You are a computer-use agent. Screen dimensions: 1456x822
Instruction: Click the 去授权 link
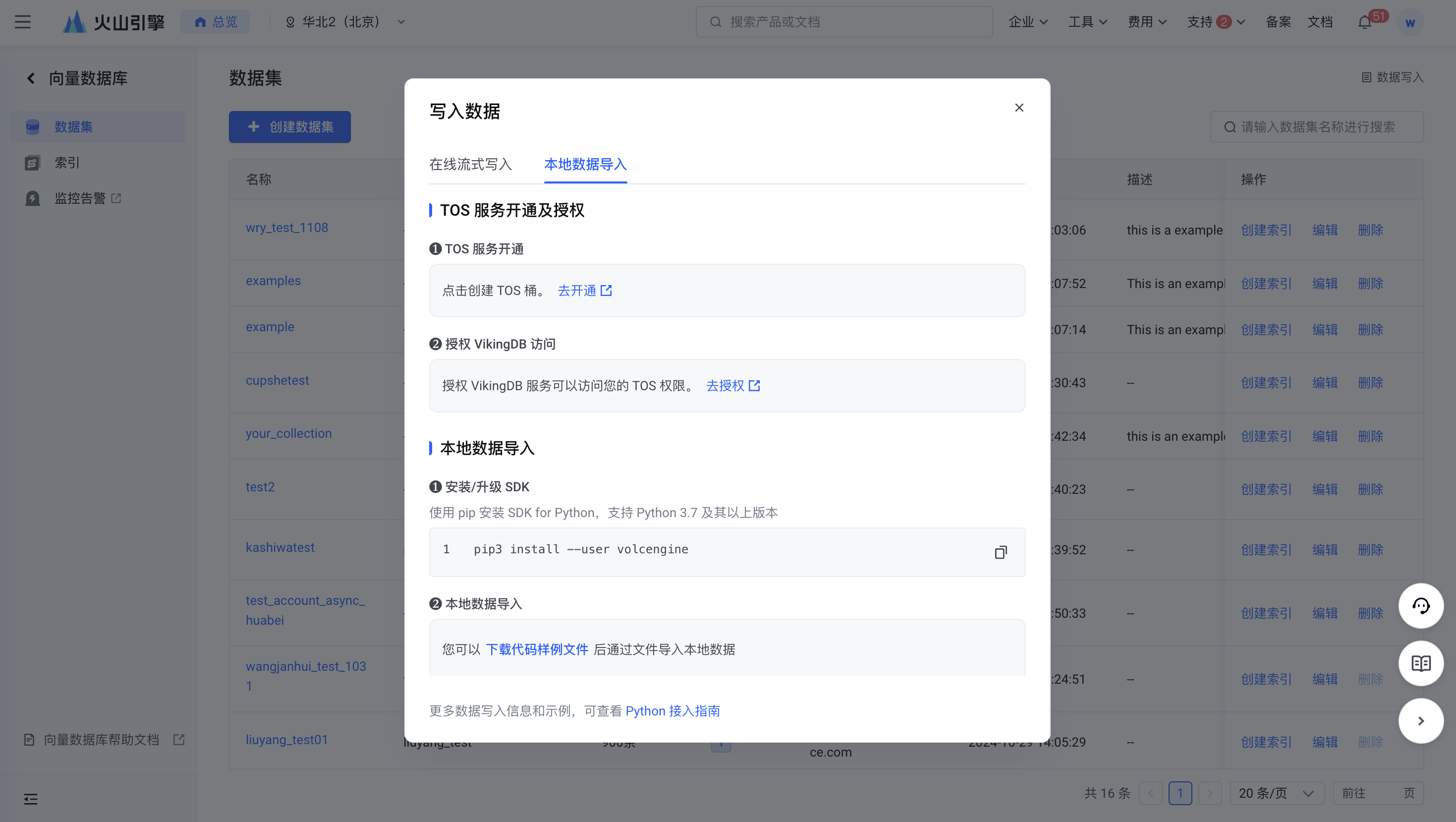(732, 386)
